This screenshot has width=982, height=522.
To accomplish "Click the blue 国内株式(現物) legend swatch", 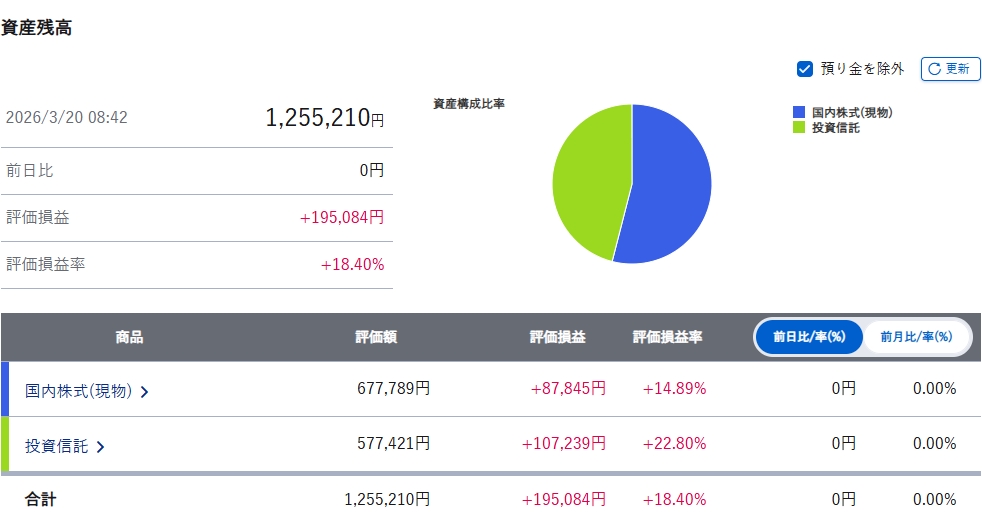I will [798, 113].
